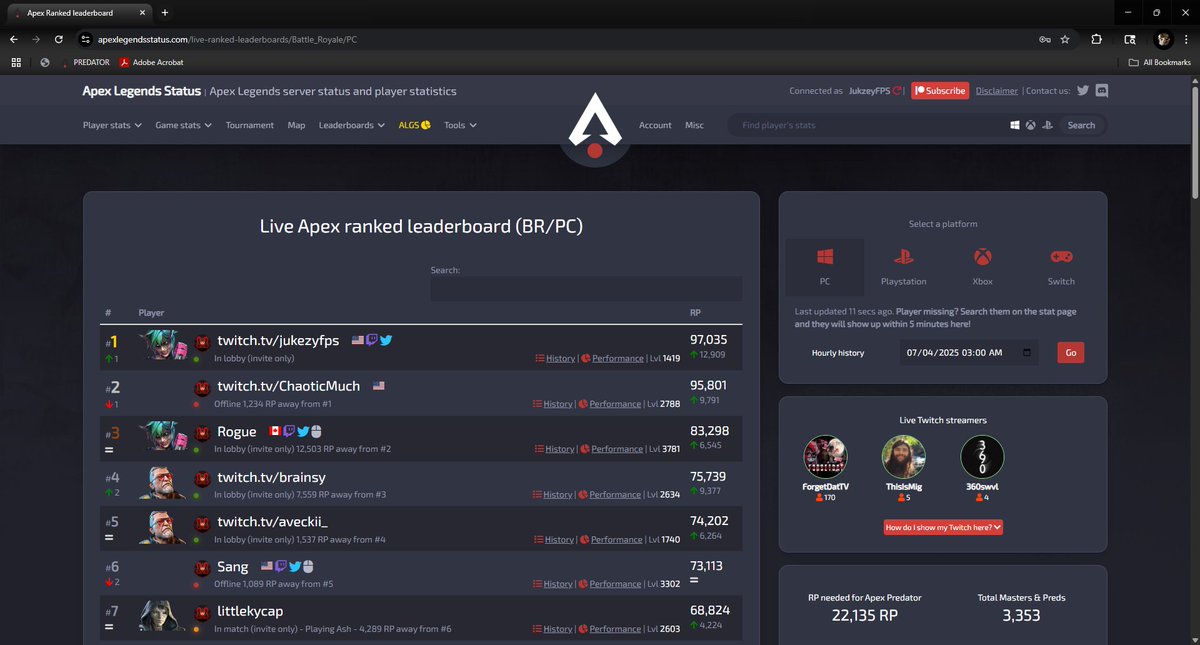Click the red Subscribe Patreon button
The image size is (1200, 645).
coord(940,90)
